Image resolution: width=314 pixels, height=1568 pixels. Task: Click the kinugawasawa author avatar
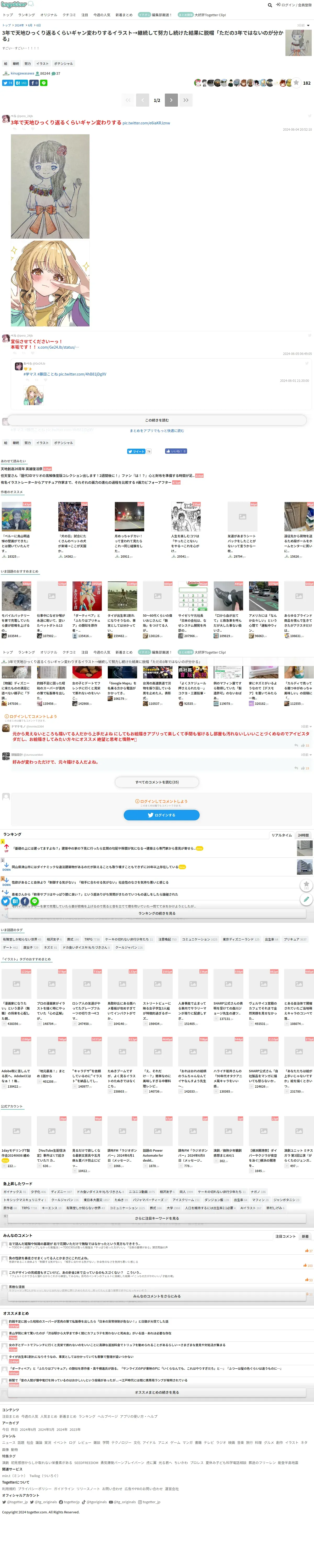6,73
